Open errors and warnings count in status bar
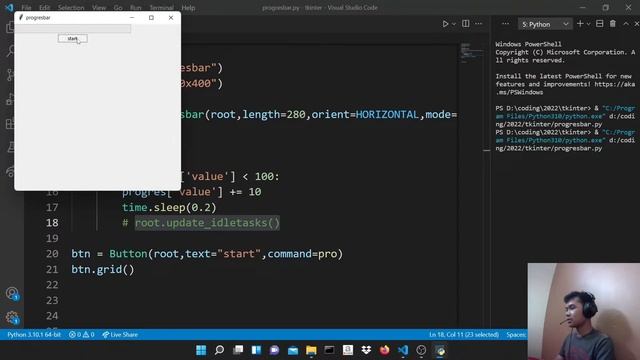The image size is (640, 360). 82,335
